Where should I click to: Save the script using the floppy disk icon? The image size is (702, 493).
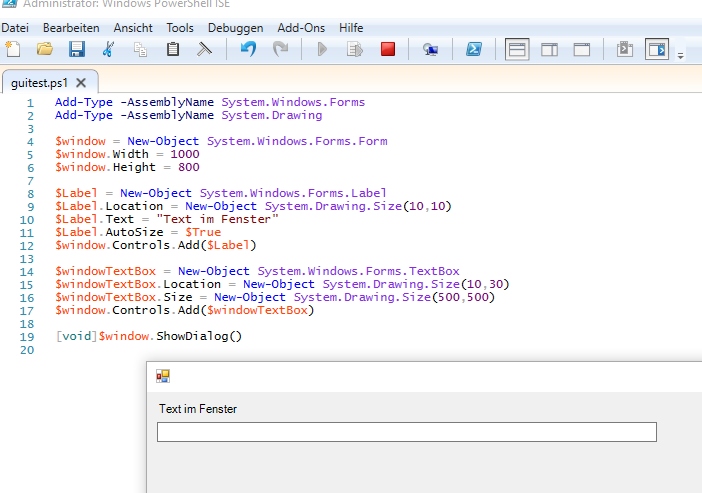pyautogui.click(x=76, y=49)
